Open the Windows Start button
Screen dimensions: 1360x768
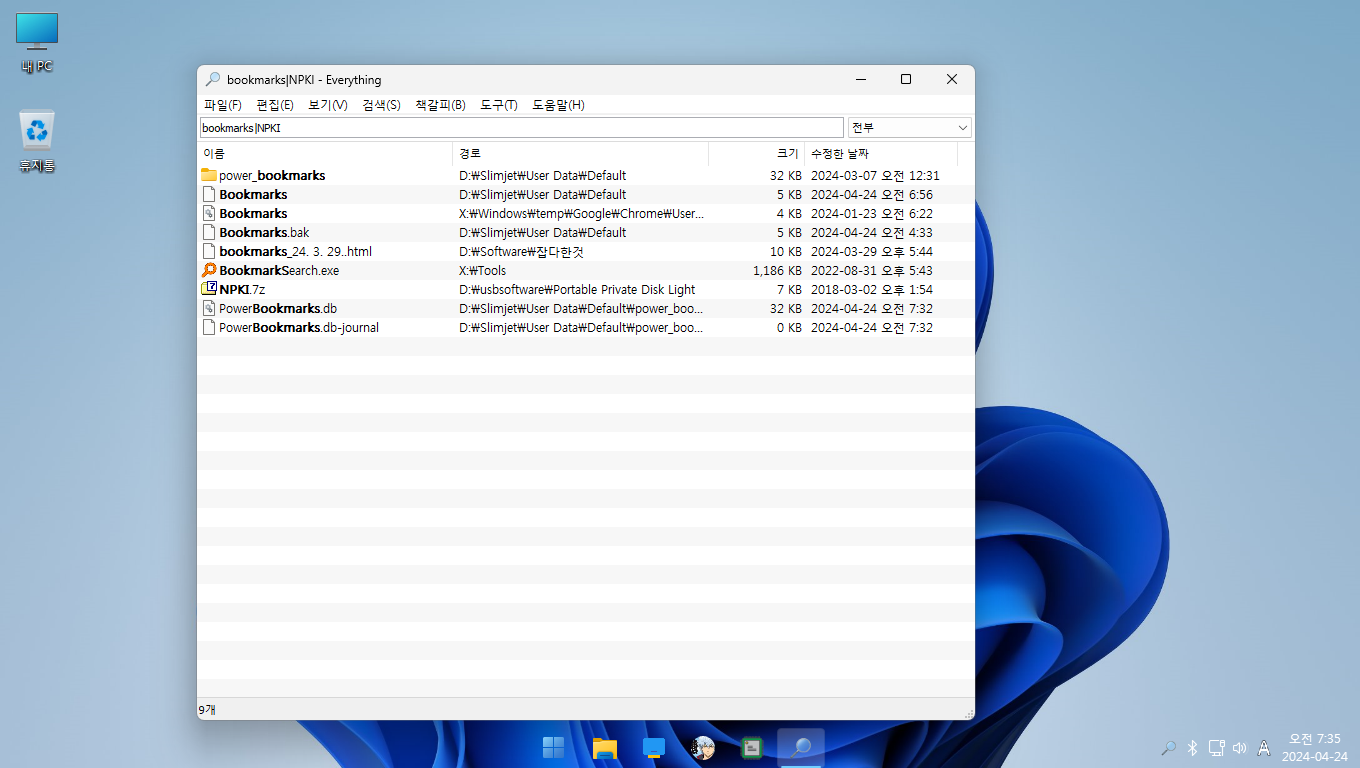tap(553, 747)
